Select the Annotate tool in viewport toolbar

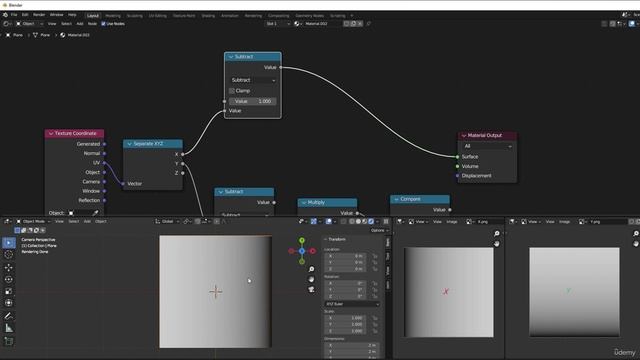[9, 316]
